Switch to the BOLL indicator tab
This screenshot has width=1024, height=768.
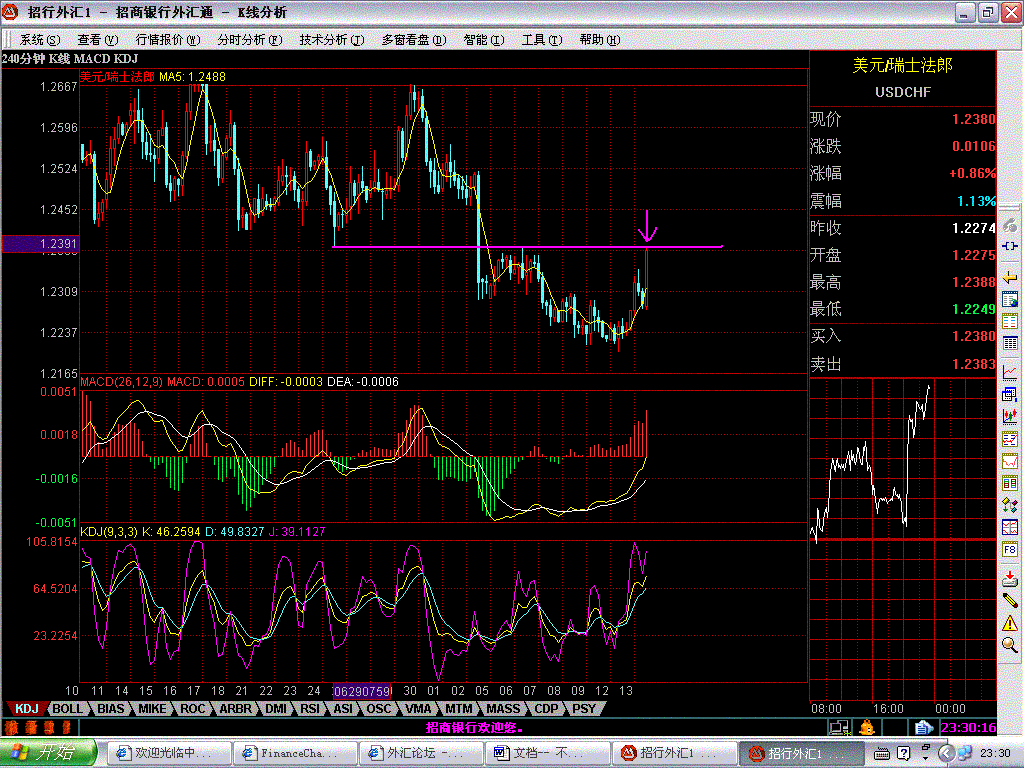67,708
